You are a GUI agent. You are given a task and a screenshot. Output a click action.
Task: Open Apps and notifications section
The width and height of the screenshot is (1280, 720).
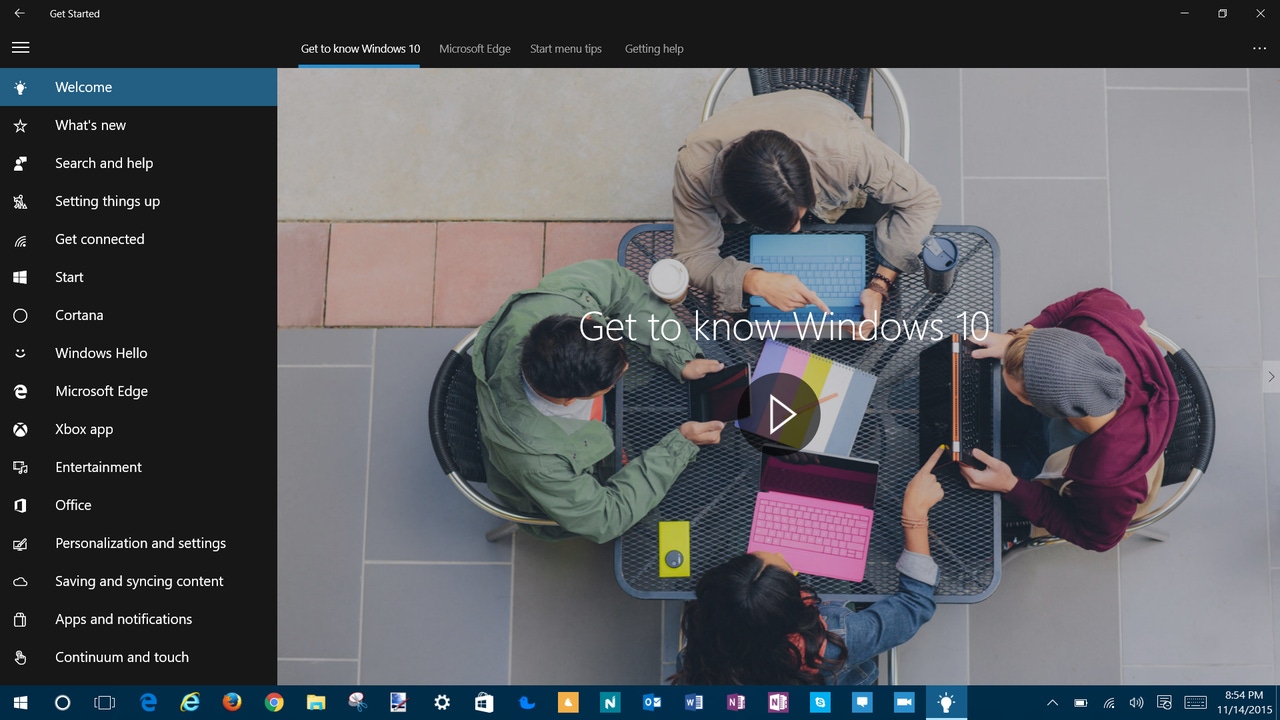pos(138,619)
